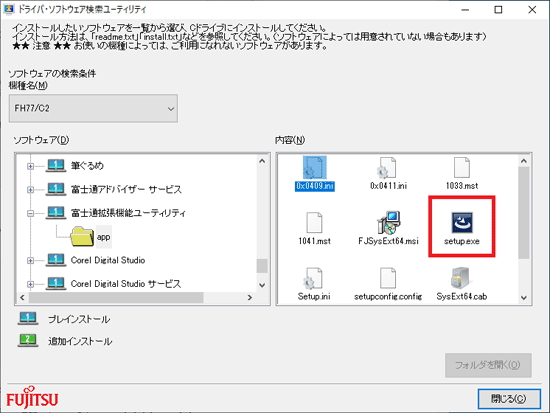Select the 1041.mst file icon
Image resolution: width=550 pixels, height=413 pixels.
click(314, 222)
